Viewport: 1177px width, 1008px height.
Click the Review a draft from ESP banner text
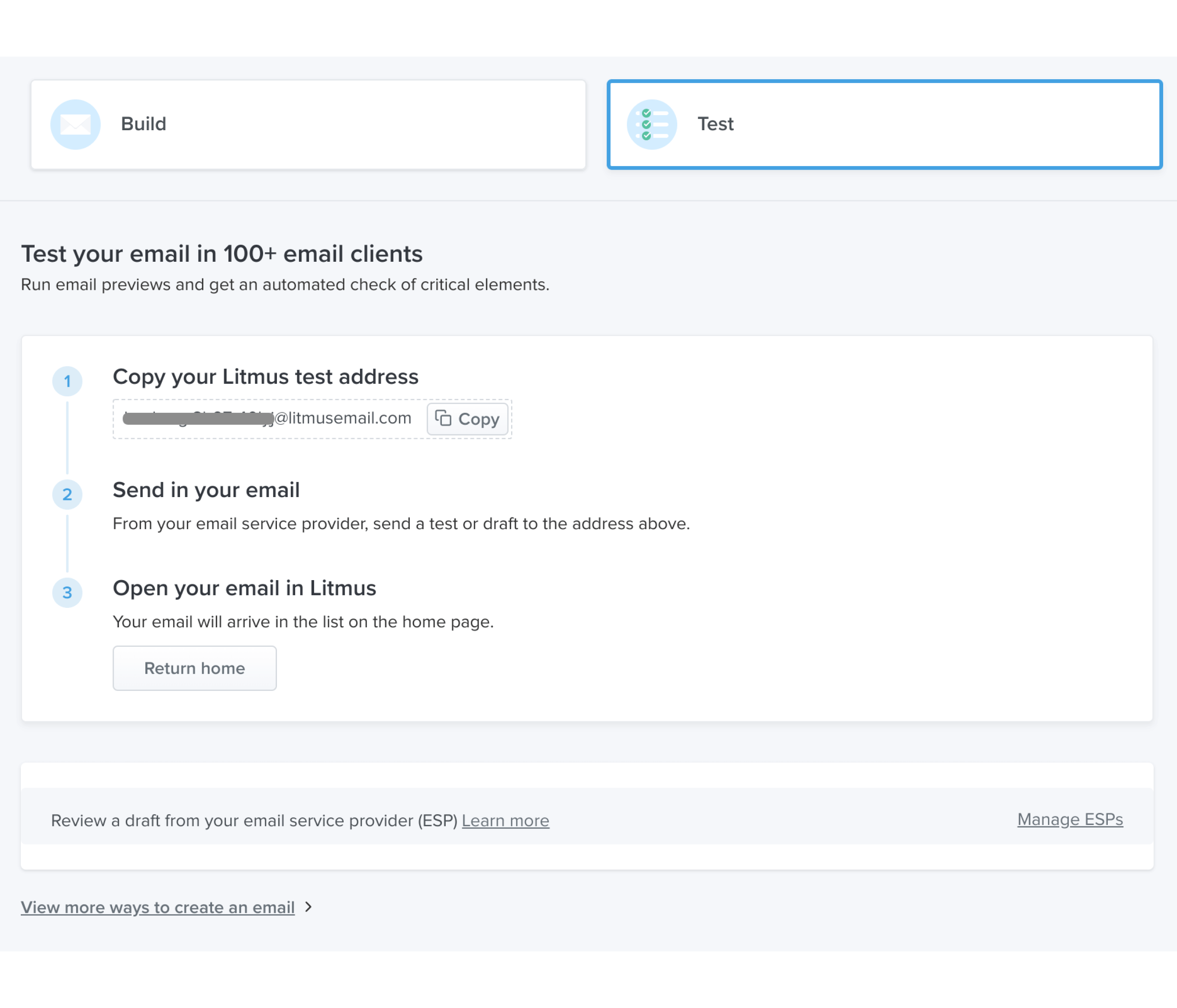coord(254,821)
